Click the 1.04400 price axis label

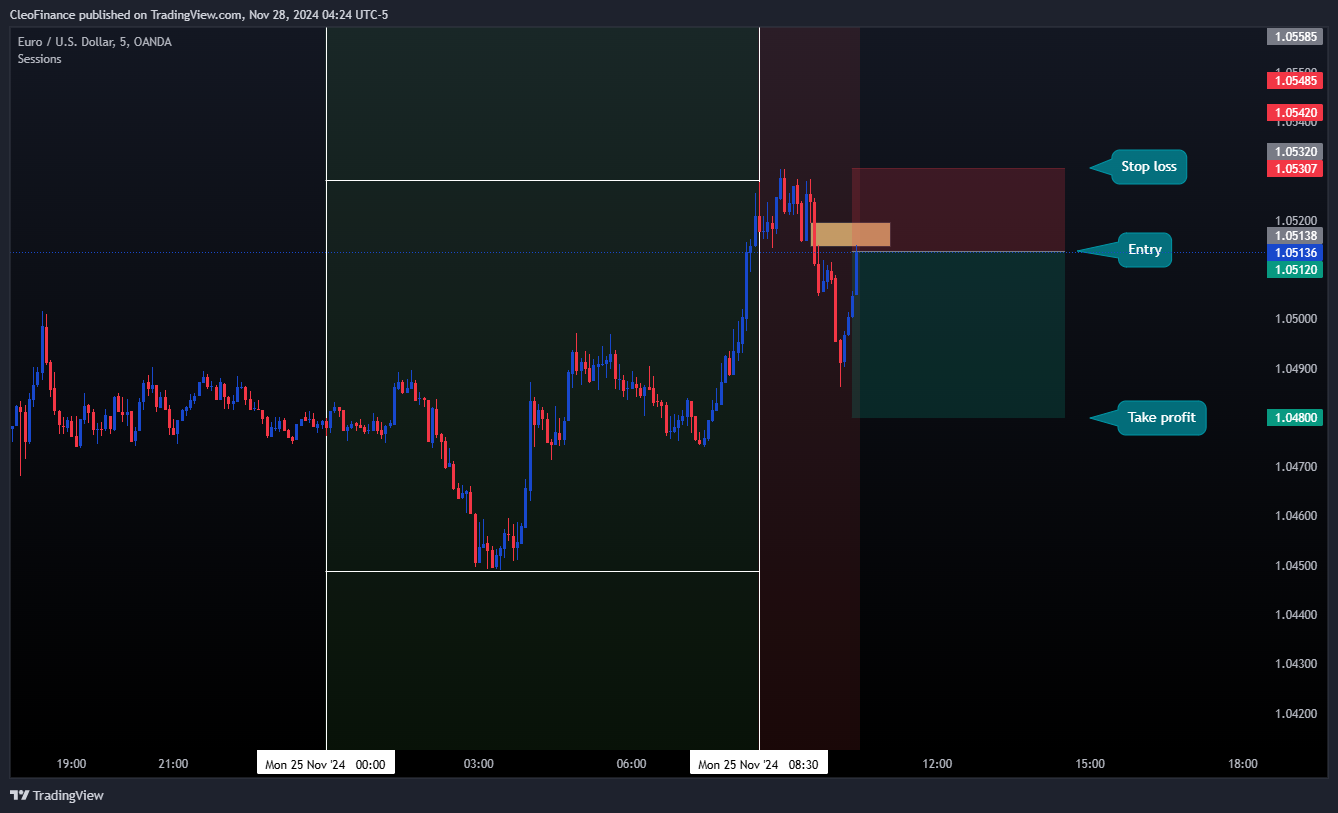(1294, 615)
